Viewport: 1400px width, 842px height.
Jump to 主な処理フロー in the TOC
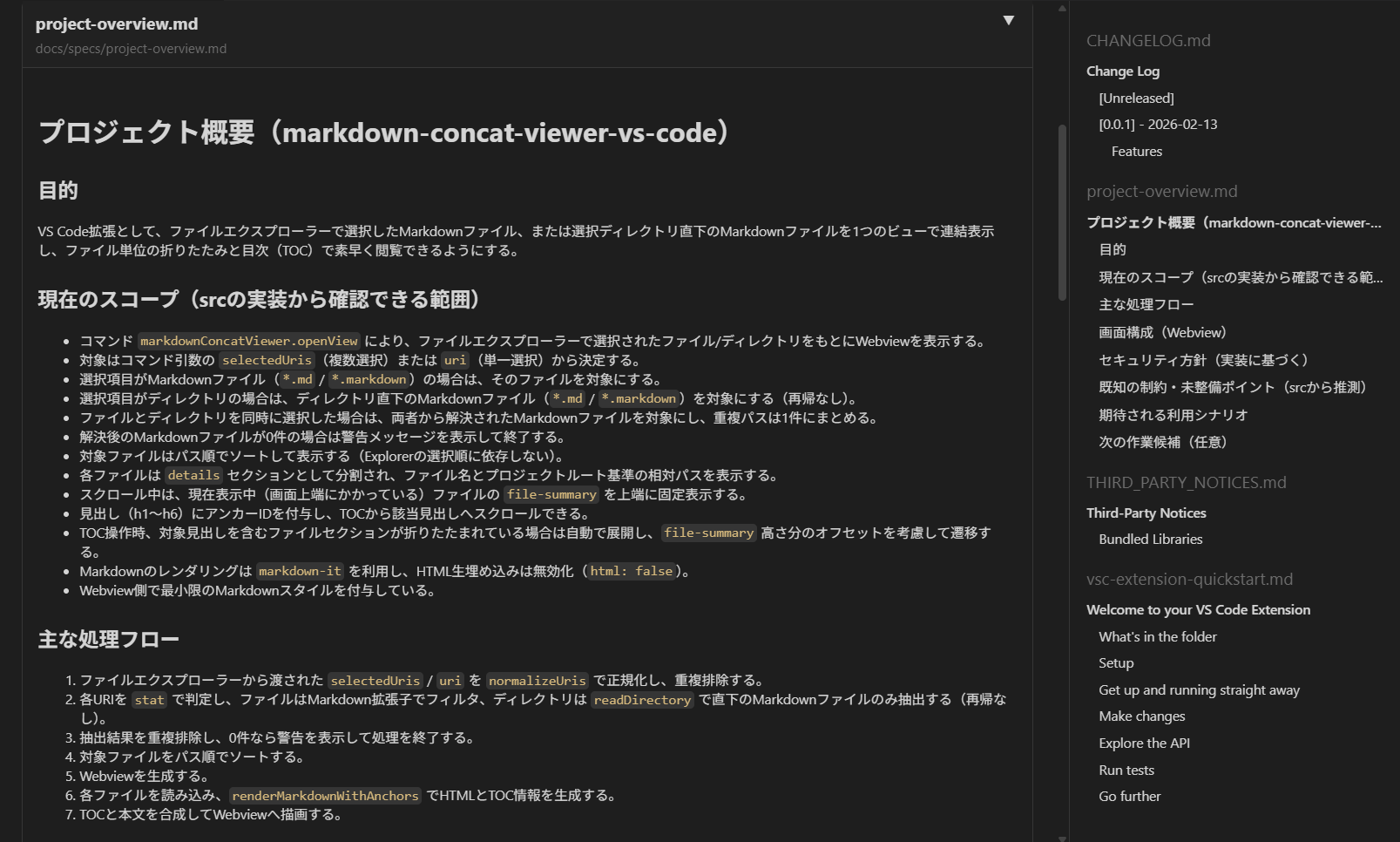[x=1146, y=305]
